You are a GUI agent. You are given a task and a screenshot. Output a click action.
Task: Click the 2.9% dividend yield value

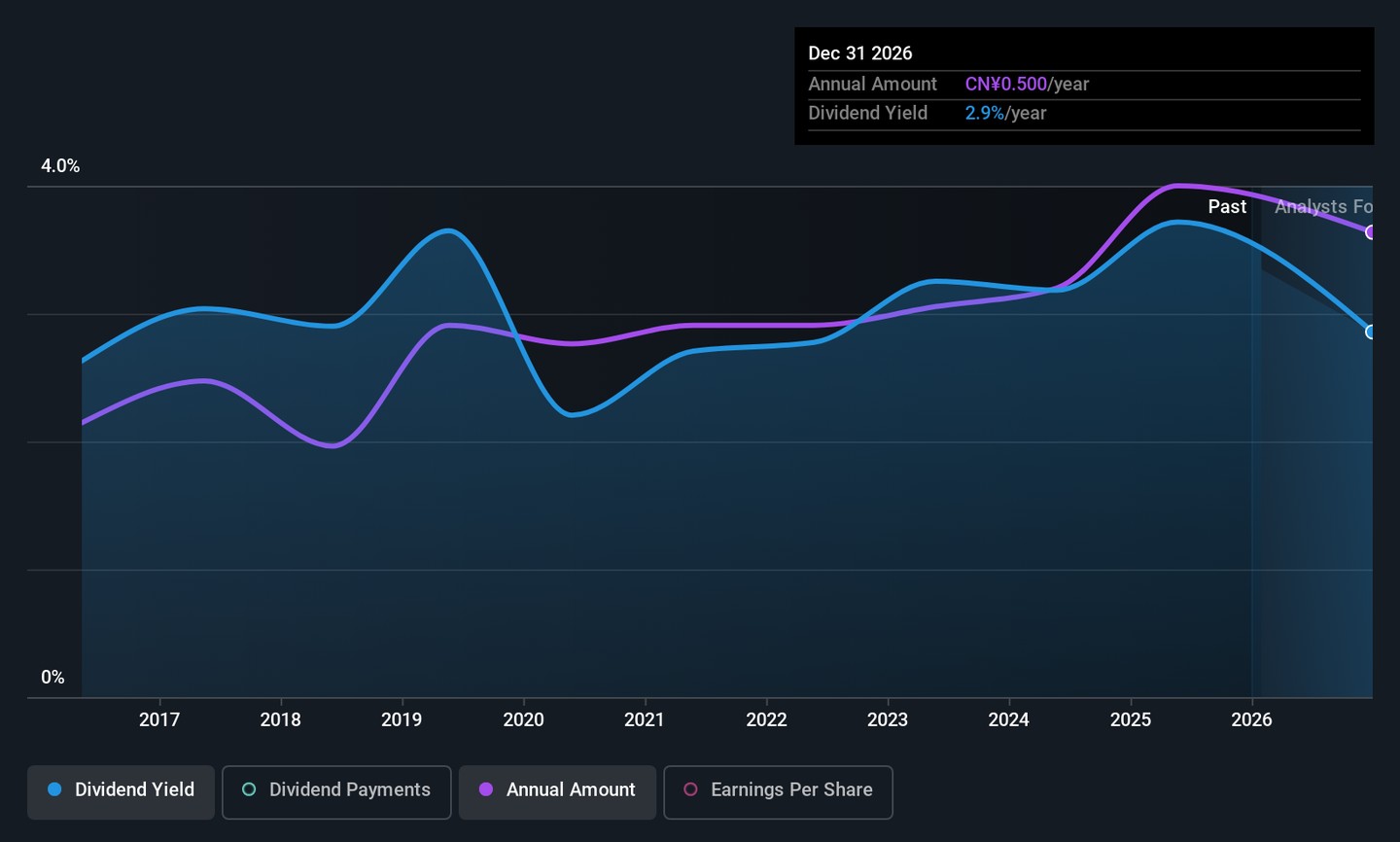[x=984, y=113]
